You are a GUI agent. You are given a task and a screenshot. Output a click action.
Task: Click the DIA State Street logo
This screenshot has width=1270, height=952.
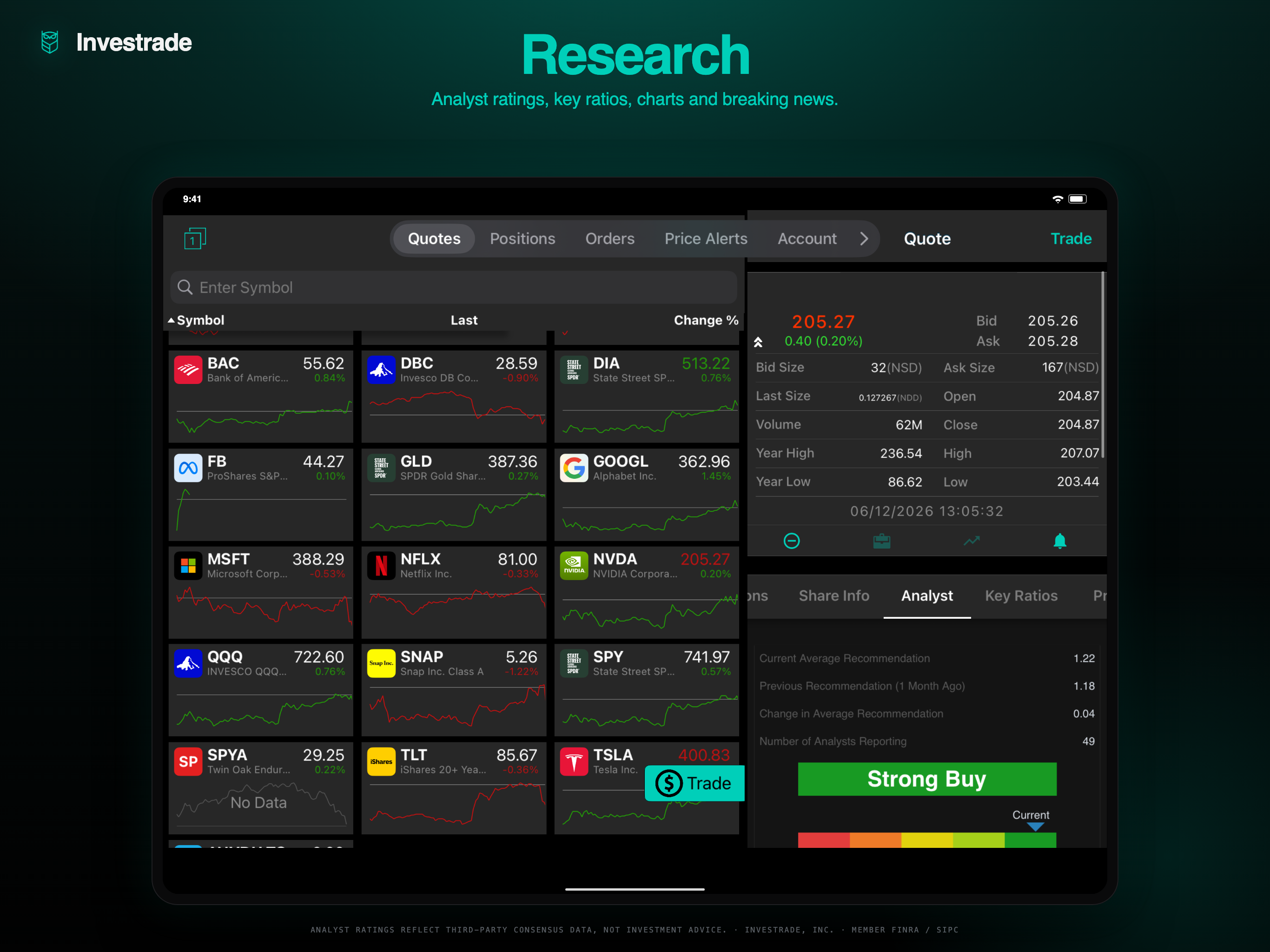(574, 370)
